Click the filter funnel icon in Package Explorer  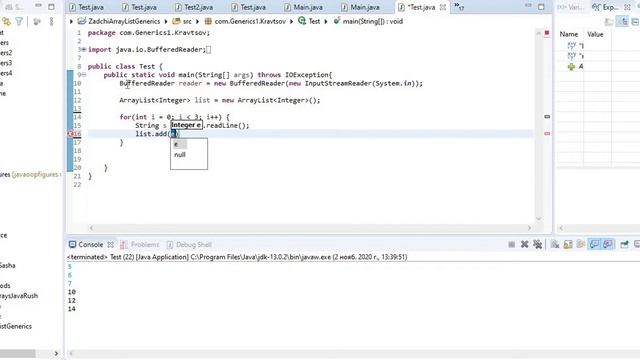tap(19, 22)
